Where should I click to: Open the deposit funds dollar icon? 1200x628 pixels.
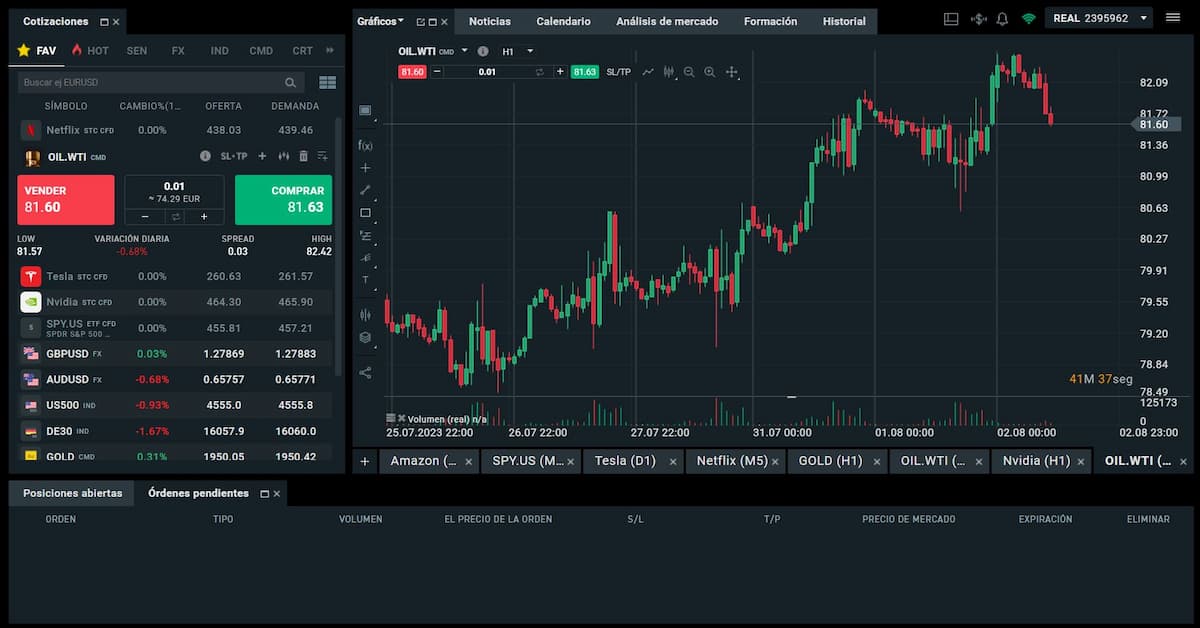978,18
